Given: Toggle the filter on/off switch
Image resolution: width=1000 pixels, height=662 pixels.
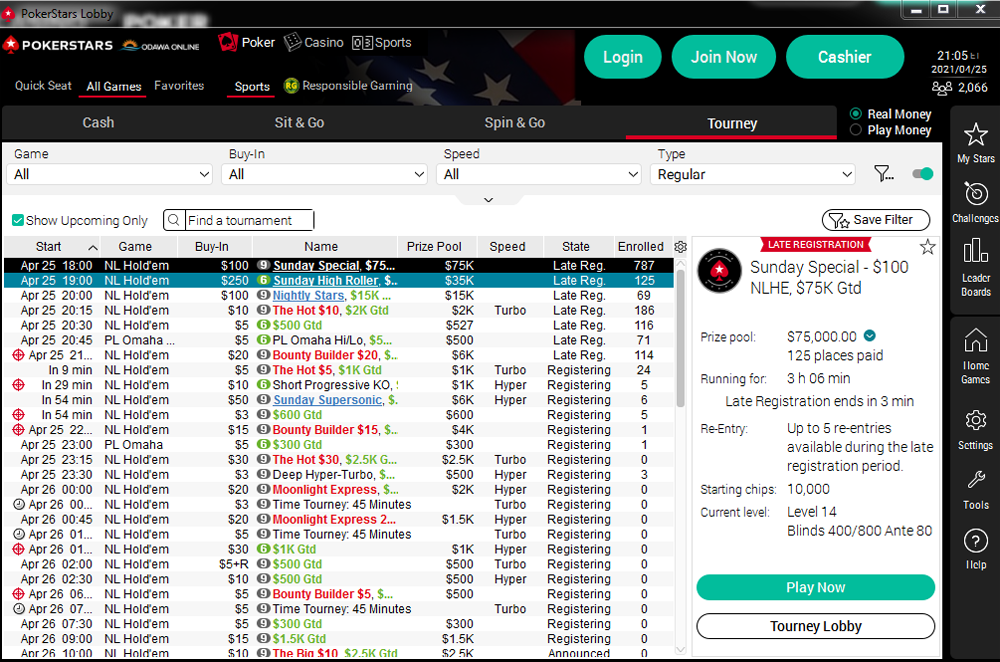Looking at the screenshot, I should click(922, 173).
